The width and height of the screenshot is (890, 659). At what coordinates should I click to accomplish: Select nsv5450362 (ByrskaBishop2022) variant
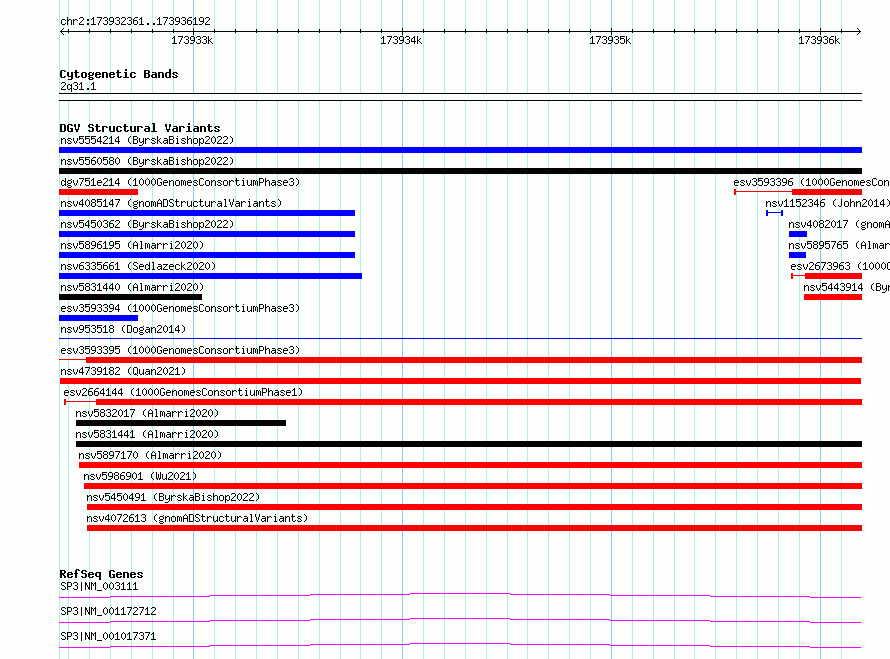click(147, 224)
